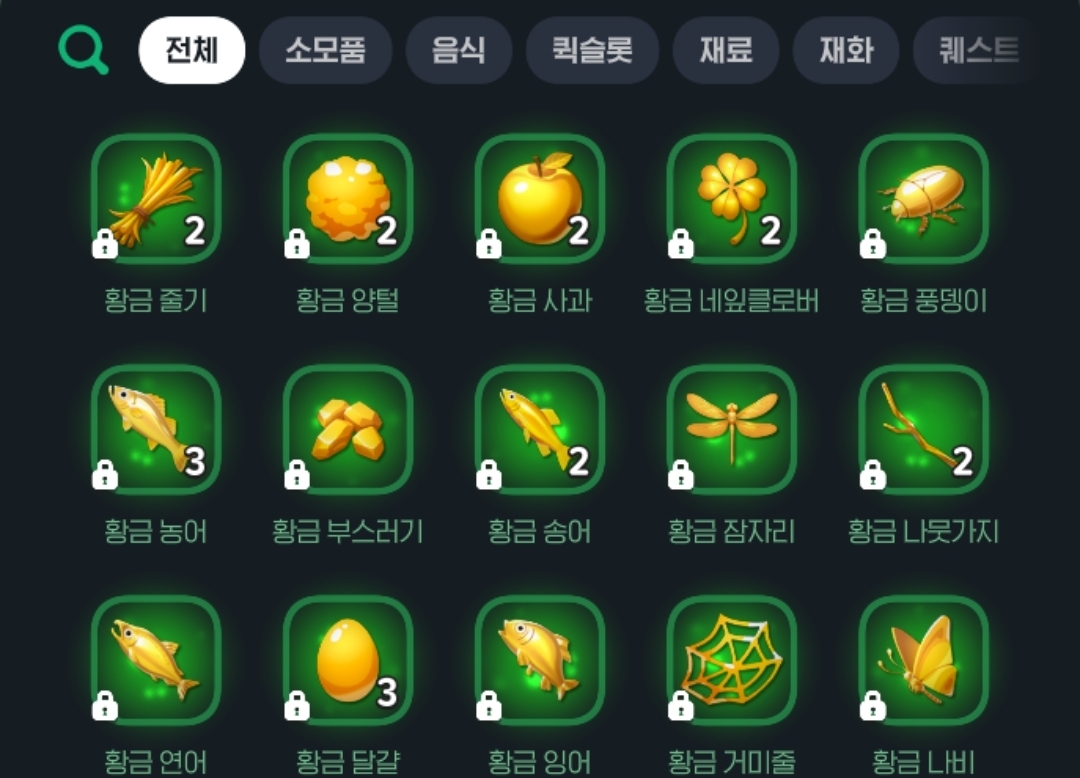1080x778 pixels.
Task: Select the 황금 잠자리 dragonfly icon
Action: point(731,430)
